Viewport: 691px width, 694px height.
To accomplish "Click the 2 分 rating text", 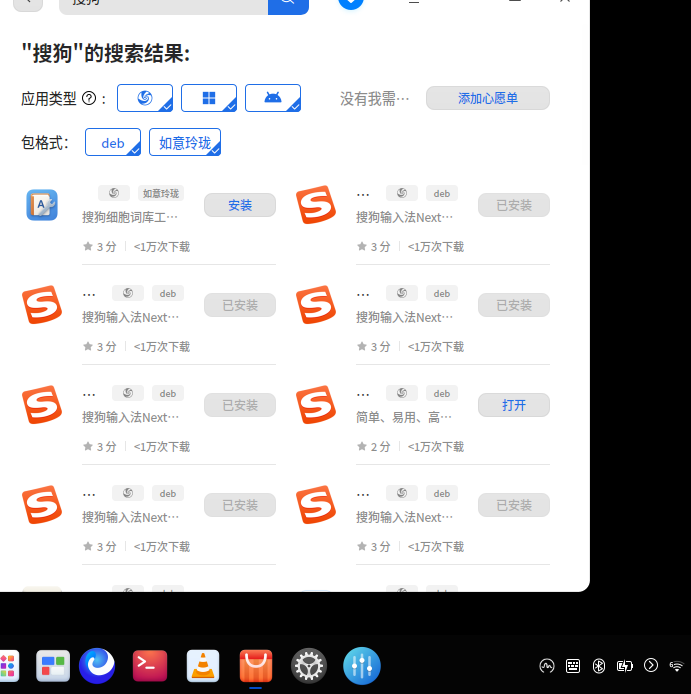I will 380,447.
